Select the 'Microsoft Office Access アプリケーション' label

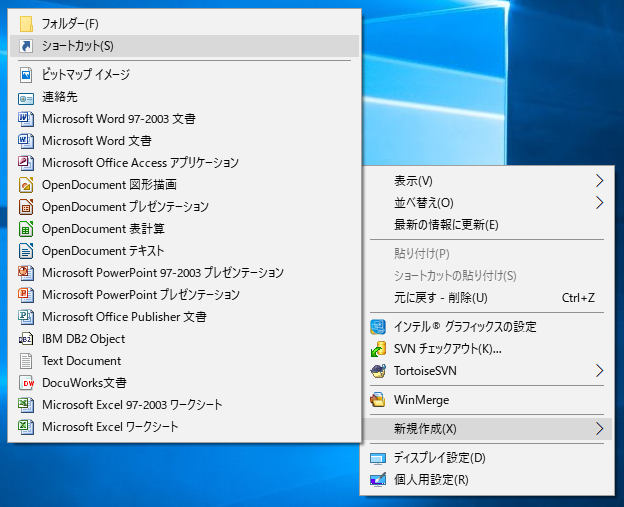coord(140,163)
